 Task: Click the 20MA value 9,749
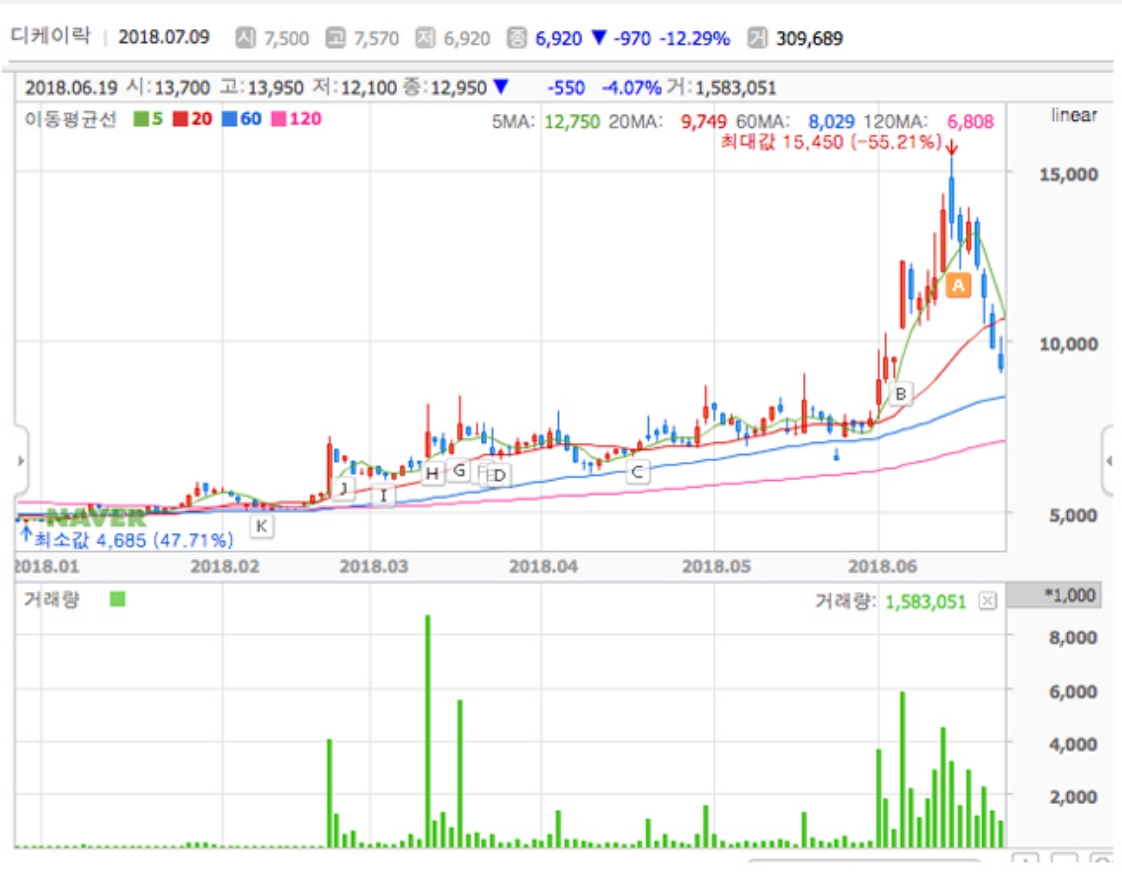click(703, 122)
